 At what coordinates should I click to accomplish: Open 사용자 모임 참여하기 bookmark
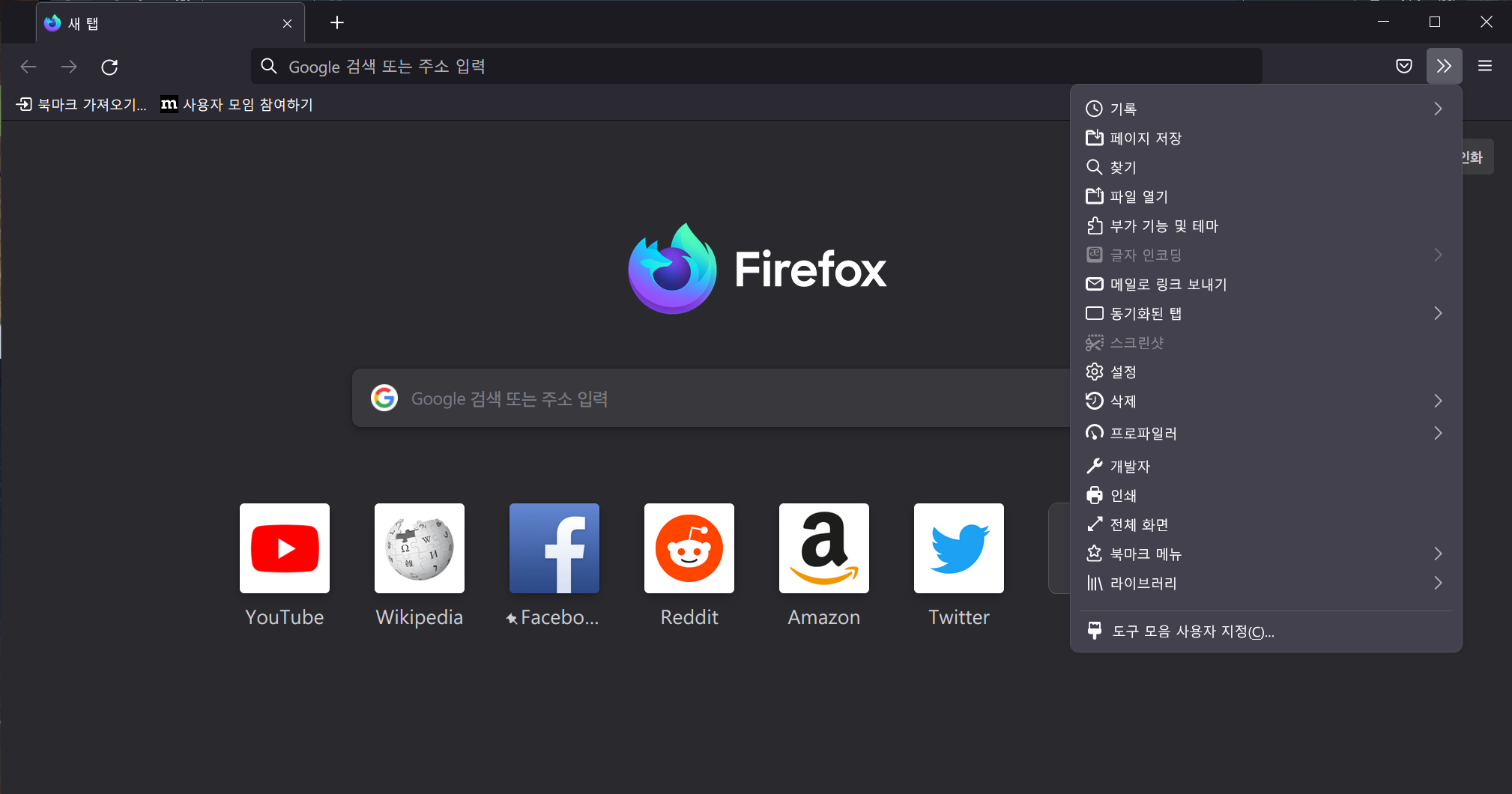[238, 105]
